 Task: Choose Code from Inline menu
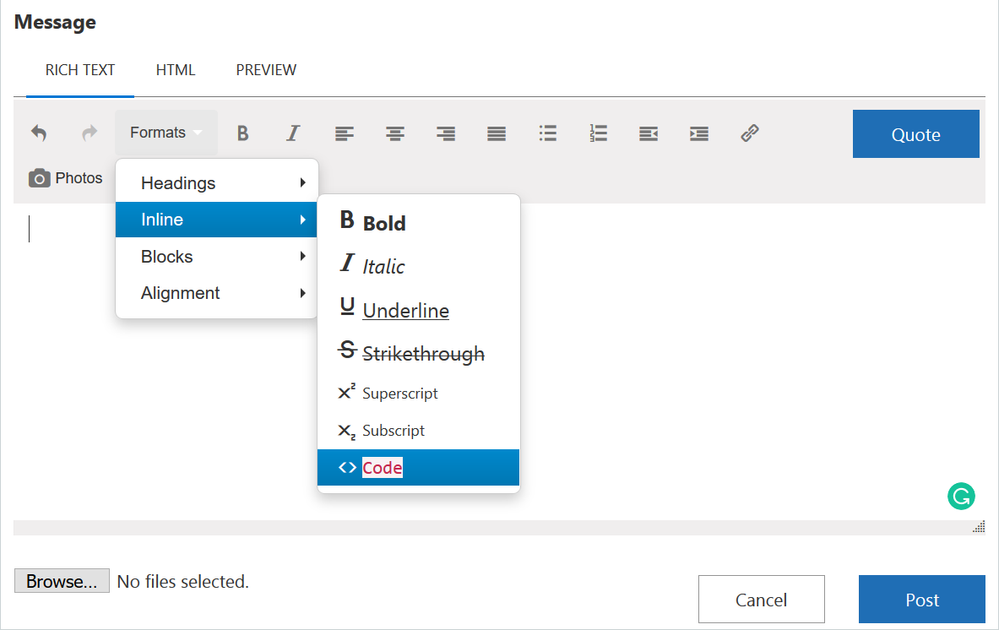(418, 468)
